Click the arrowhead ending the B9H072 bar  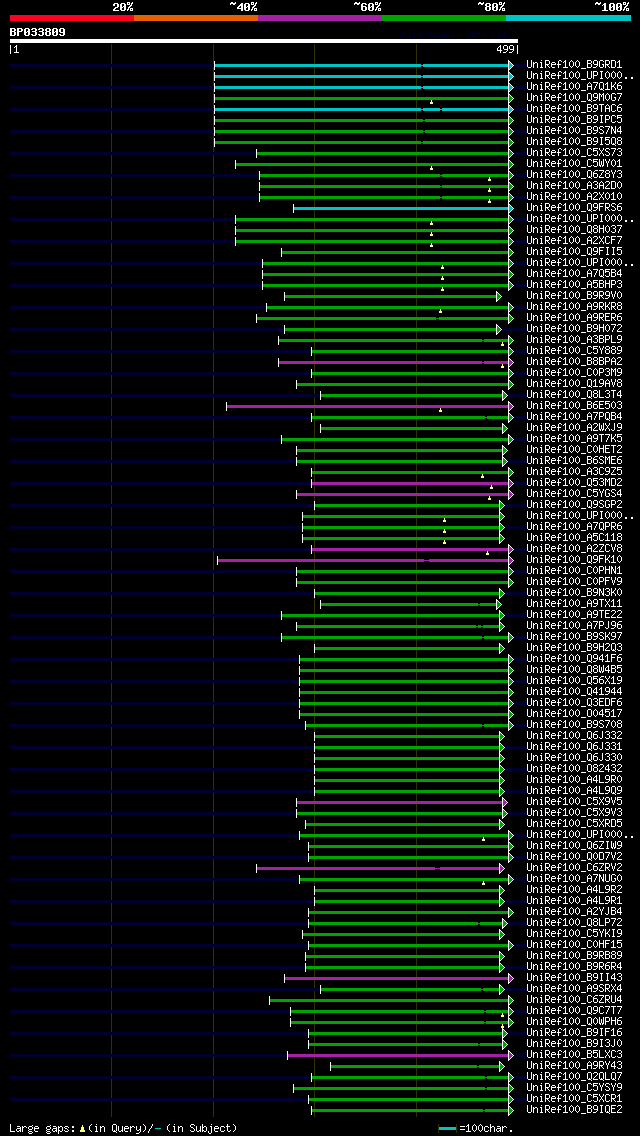click(499, 330)
